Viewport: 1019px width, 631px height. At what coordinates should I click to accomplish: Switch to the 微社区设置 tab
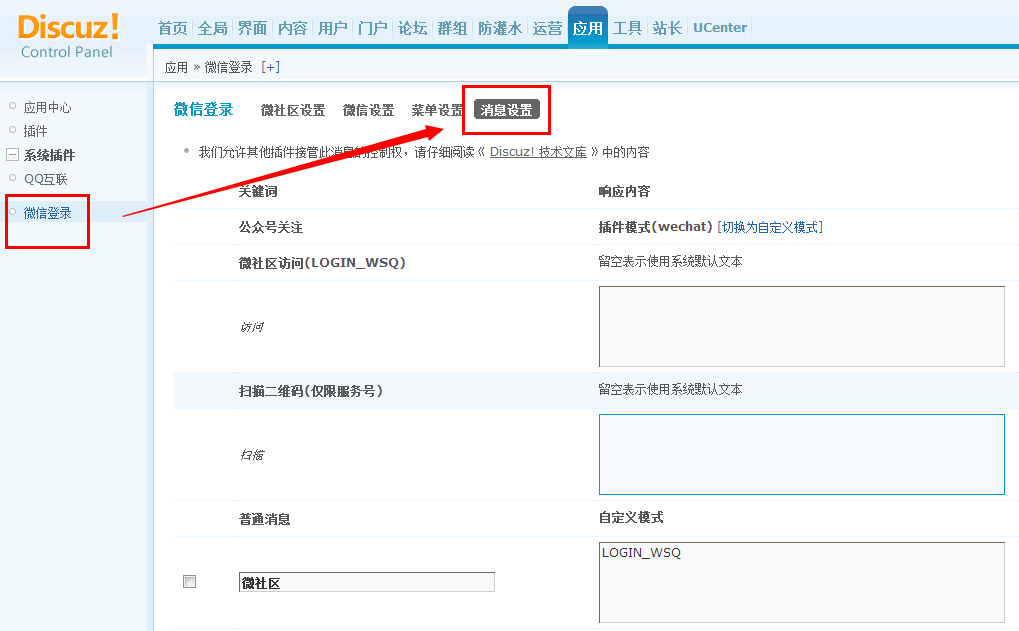(x=293, y=110)
